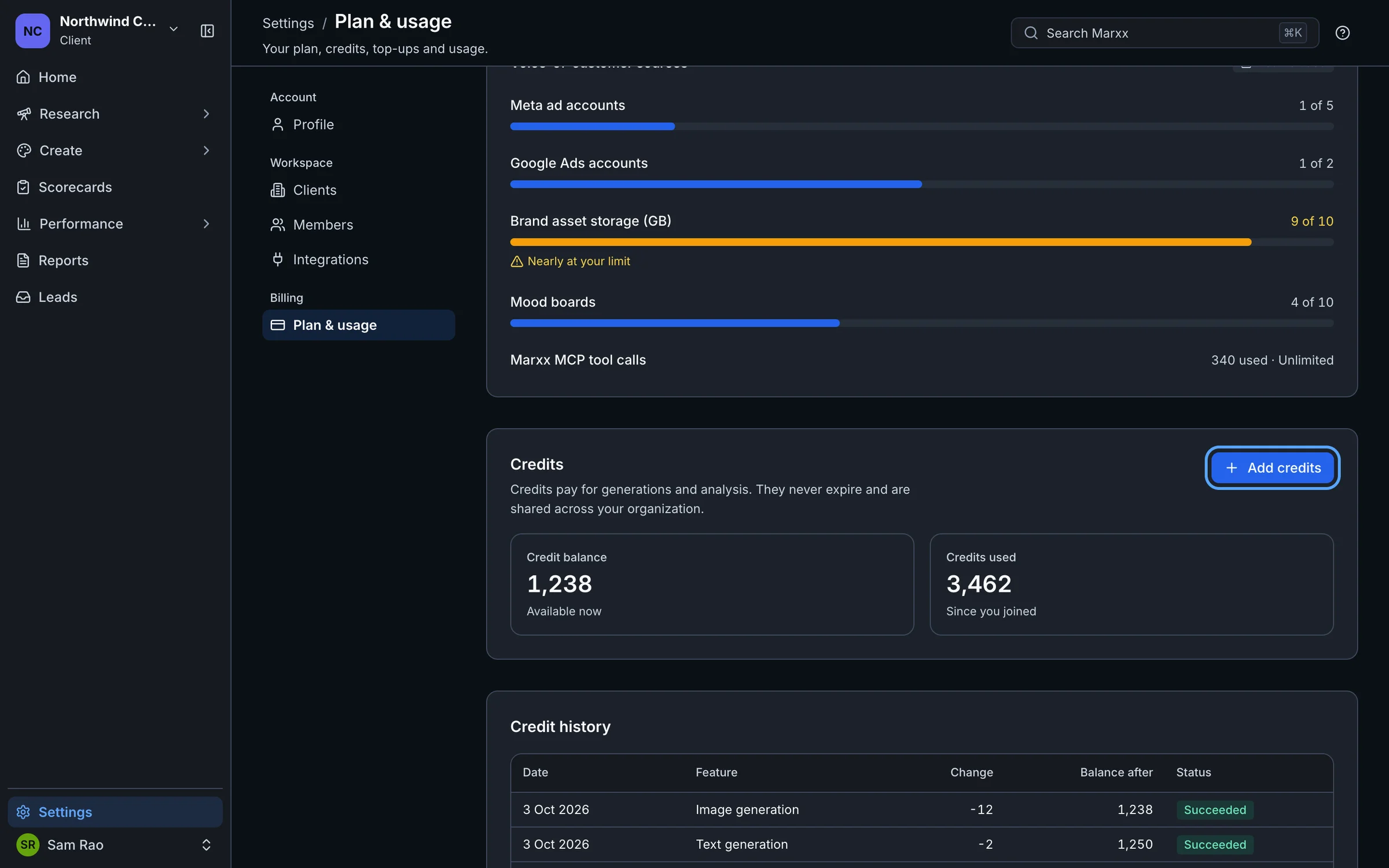
Task: Collapse the sidebar panel icon
Action: tap(207, 31)
